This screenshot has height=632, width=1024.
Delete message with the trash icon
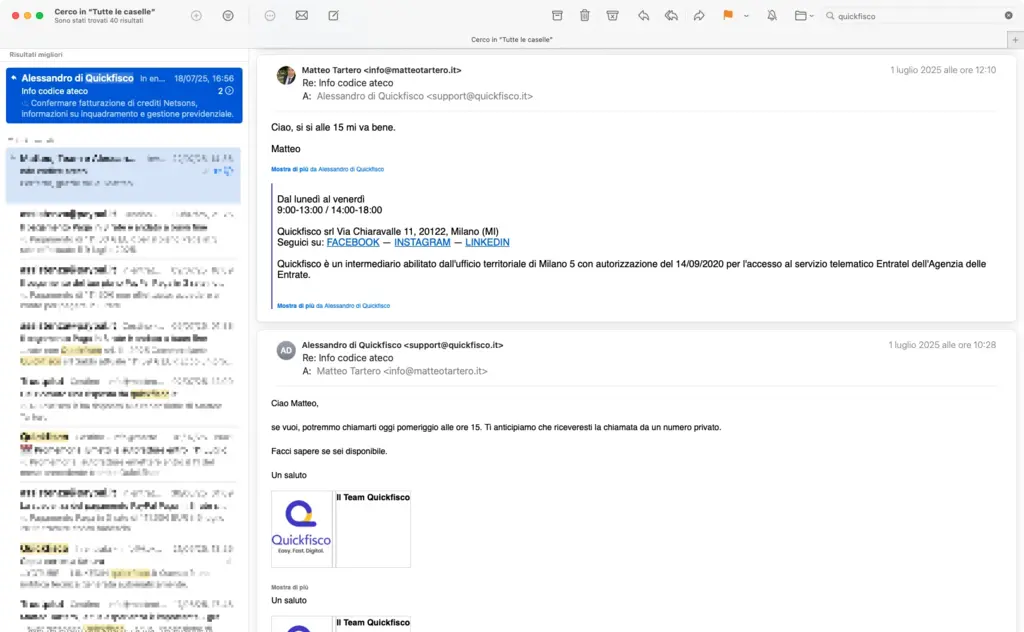(x=585, y=16)
